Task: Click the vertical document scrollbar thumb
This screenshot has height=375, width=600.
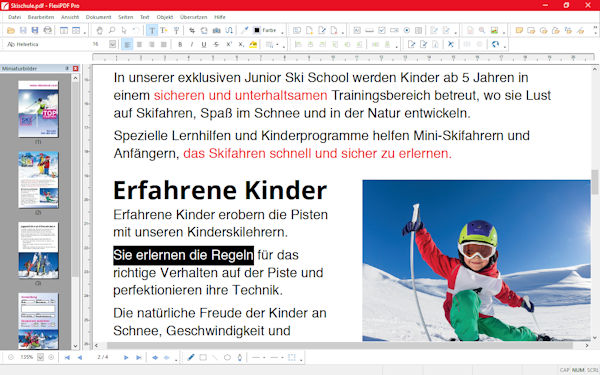Action: (x=595, y=182)
